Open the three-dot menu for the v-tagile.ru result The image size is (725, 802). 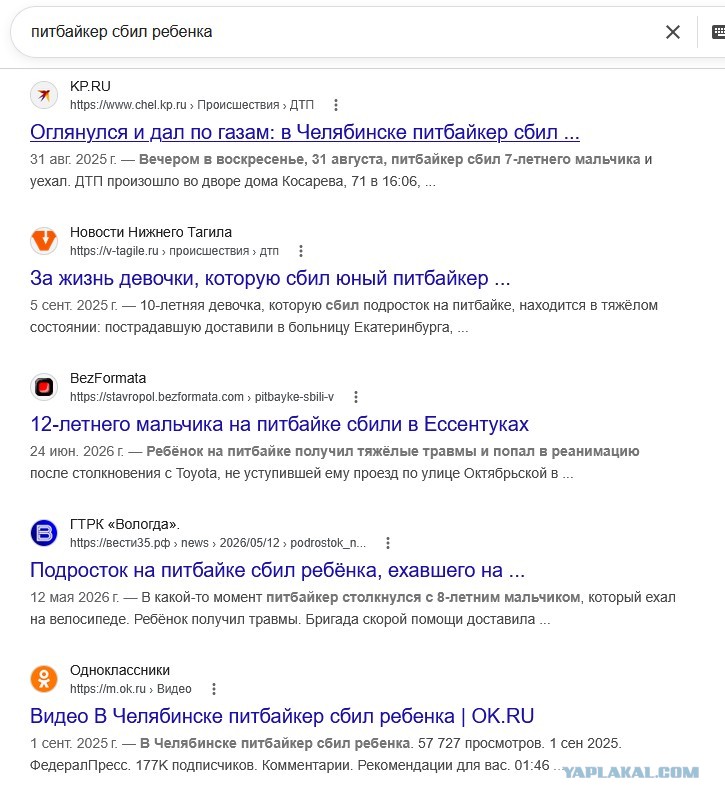tap(301, 251)
